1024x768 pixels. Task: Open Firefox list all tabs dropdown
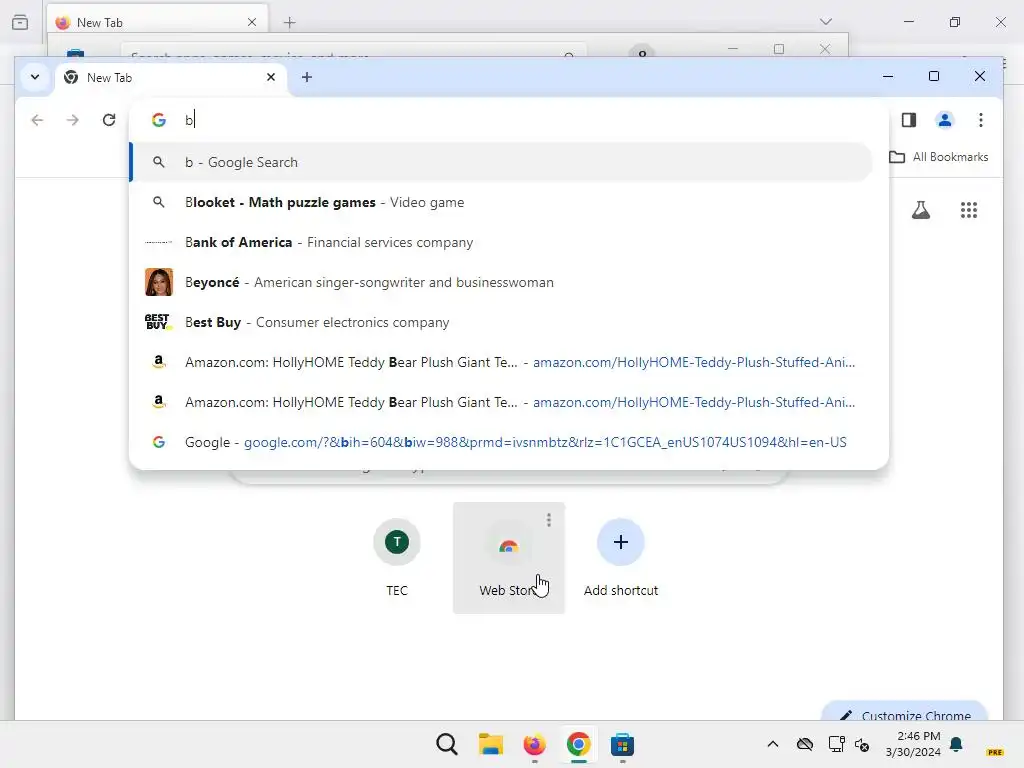click(825, 22)
